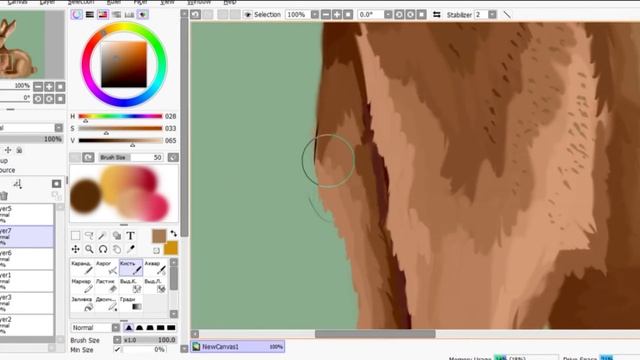
Task: Select the Hand pan tool
Action: tap(117, 249)
